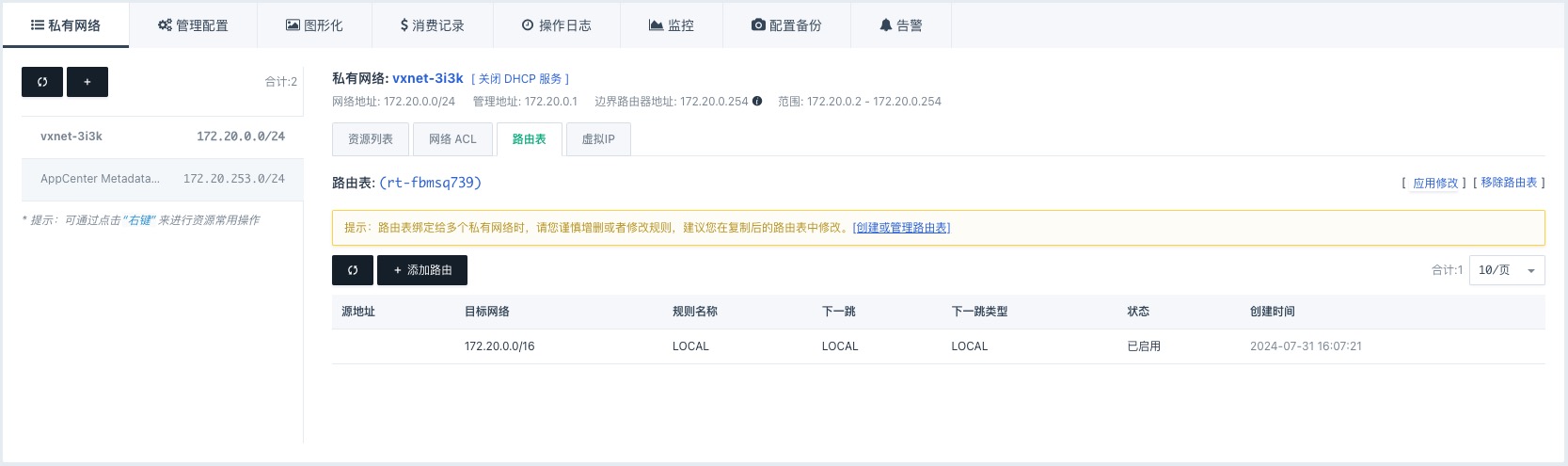Click the 应用修改 link
The image size is (1568, 466).
pyautogui.click(x=1435, y=183)
